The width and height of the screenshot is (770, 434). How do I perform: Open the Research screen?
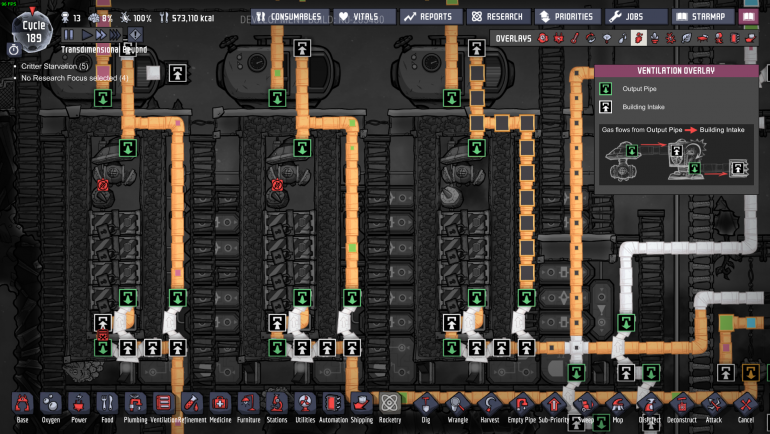click(498, 17)
